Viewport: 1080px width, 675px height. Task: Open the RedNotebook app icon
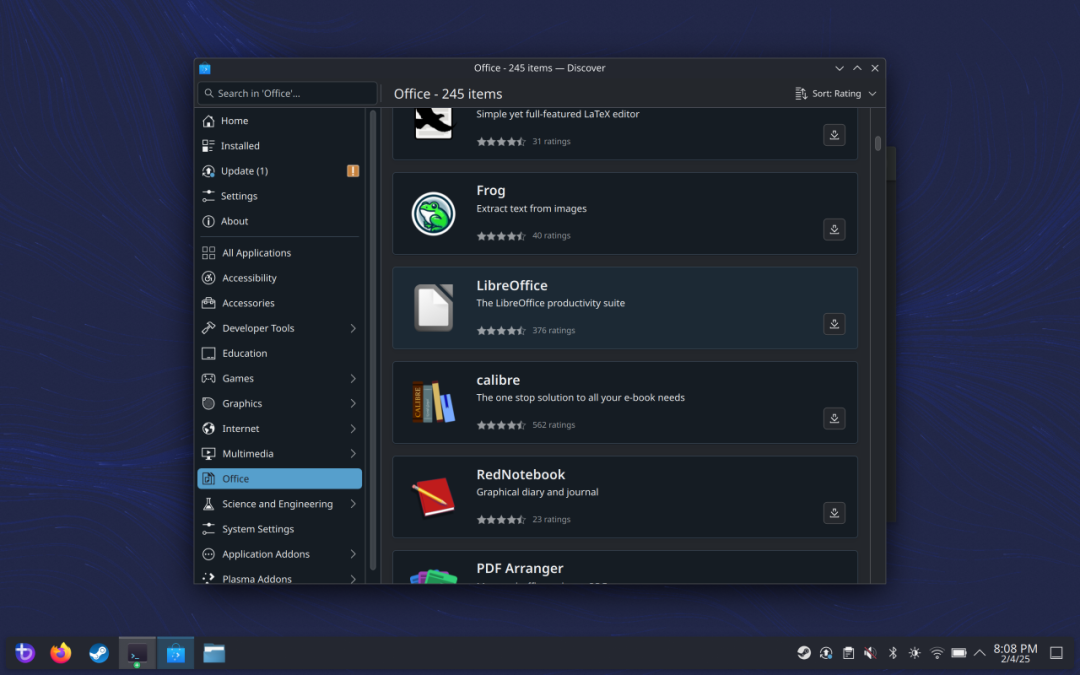coord(433,497)
